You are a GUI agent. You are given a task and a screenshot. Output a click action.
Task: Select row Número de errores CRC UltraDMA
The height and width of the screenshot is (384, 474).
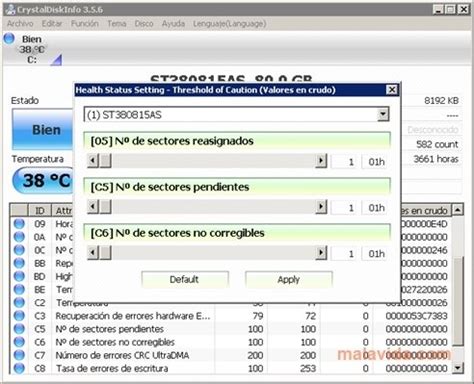pyautogui.click(x=231, y=355)
